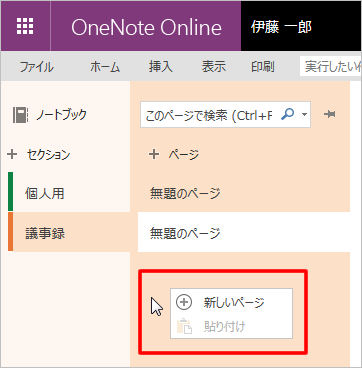The height and width of the screenshot is (368, 362).
Task: Click the clipboard paste icon
Action: [184, 326]
